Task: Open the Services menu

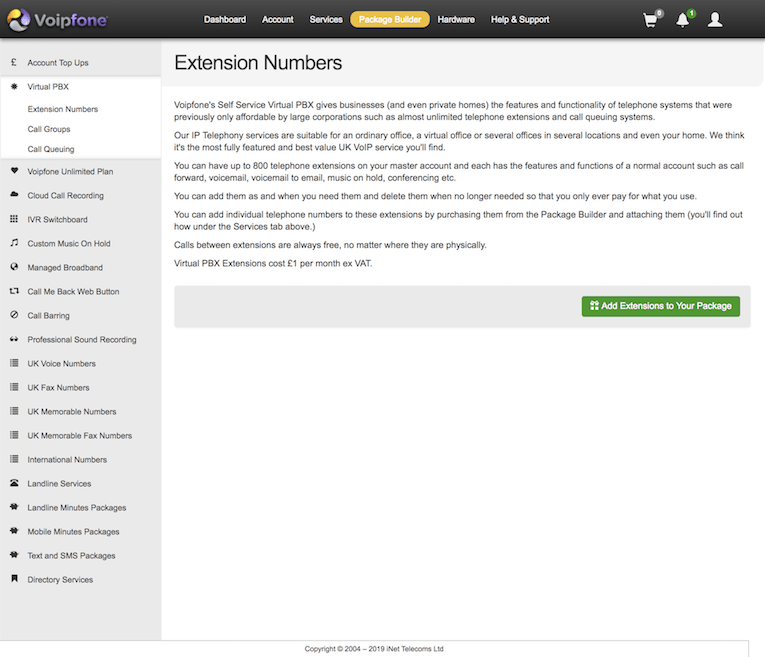Action: coord(326,20)
